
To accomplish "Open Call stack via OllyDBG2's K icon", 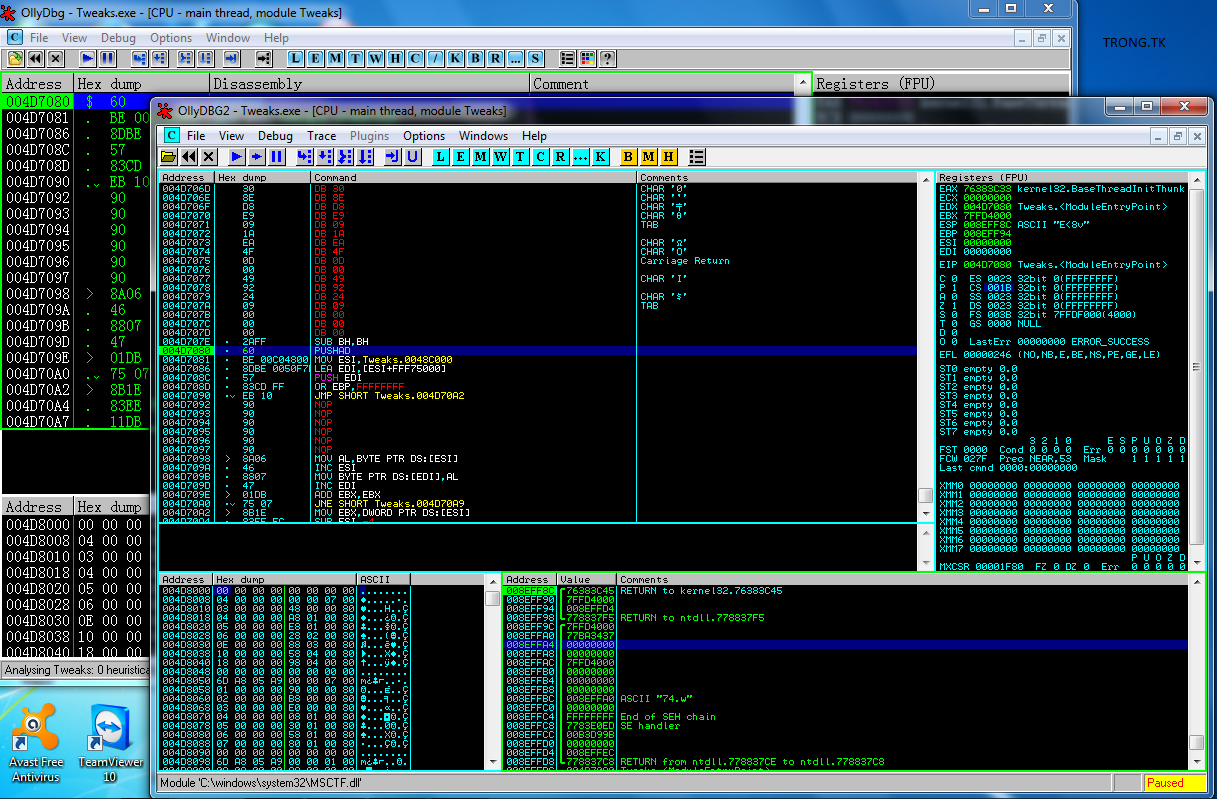I will 600,157.
